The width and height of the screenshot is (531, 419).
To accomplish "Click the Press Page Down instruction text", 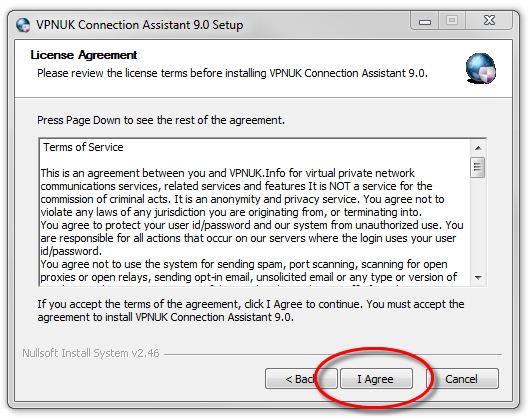I will (x=161, y=120).
